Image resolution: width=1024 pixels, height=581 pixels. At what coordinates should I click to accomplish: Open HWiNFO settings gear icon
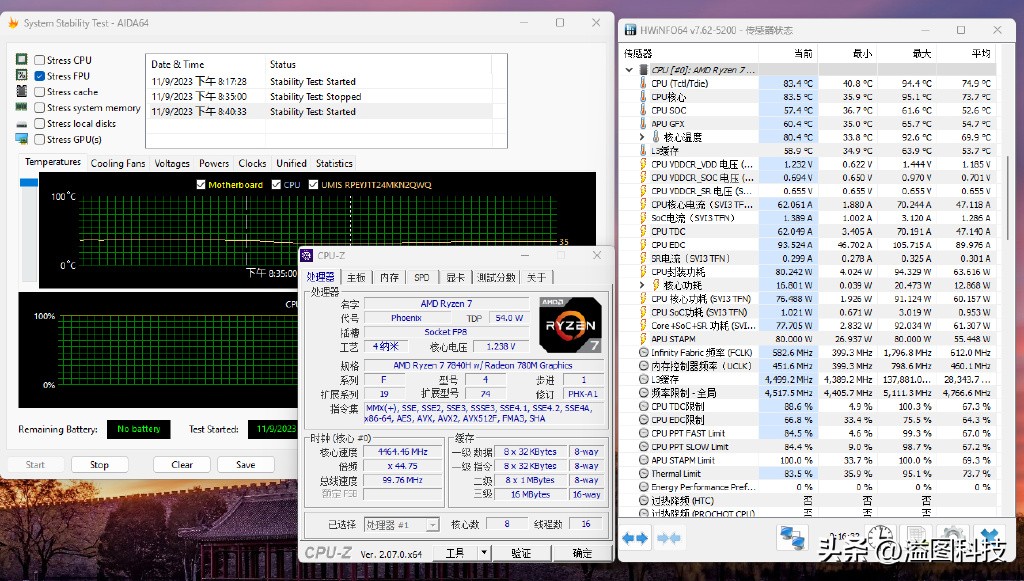[x=953, y=537]
